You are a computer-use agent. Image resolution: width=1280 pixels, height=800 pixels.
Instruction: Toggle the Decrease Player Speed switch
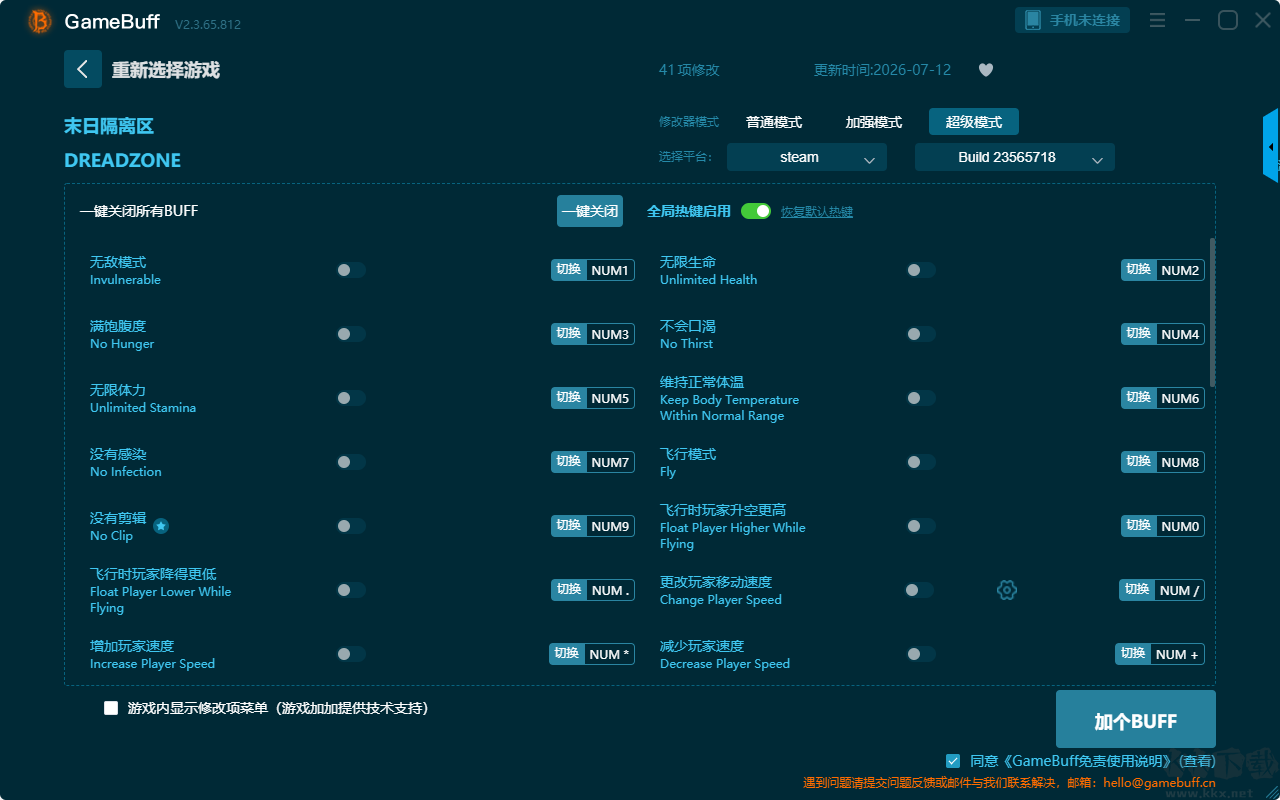click(x=921, y=654)
